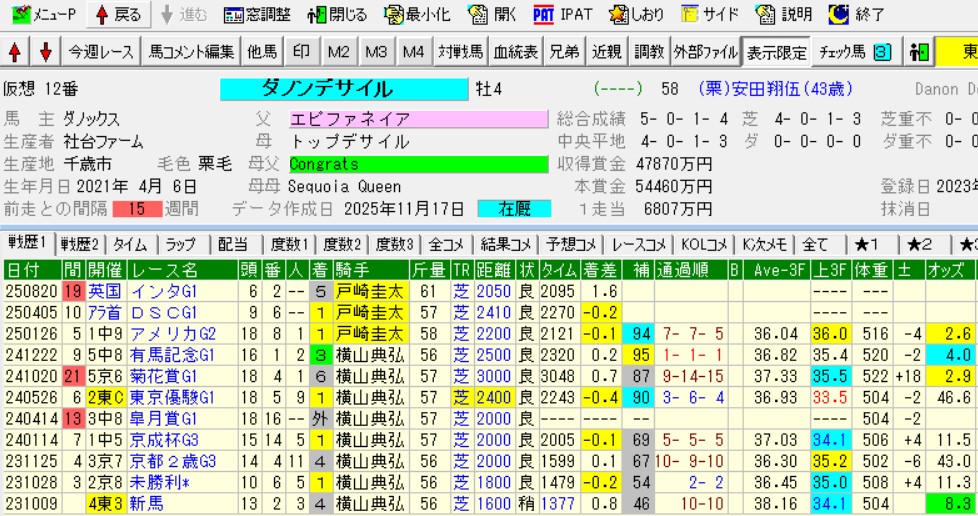This screenshot has height=516, width=978.
Task: Click the cyan 在厩 status box
Action: pyautogui.click(x=514, y=209)
